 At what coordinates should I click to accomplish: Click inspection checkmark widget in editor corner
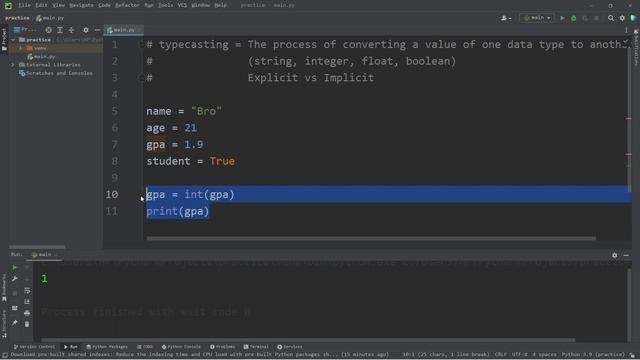pyautogui.click(x=625, y=42)
